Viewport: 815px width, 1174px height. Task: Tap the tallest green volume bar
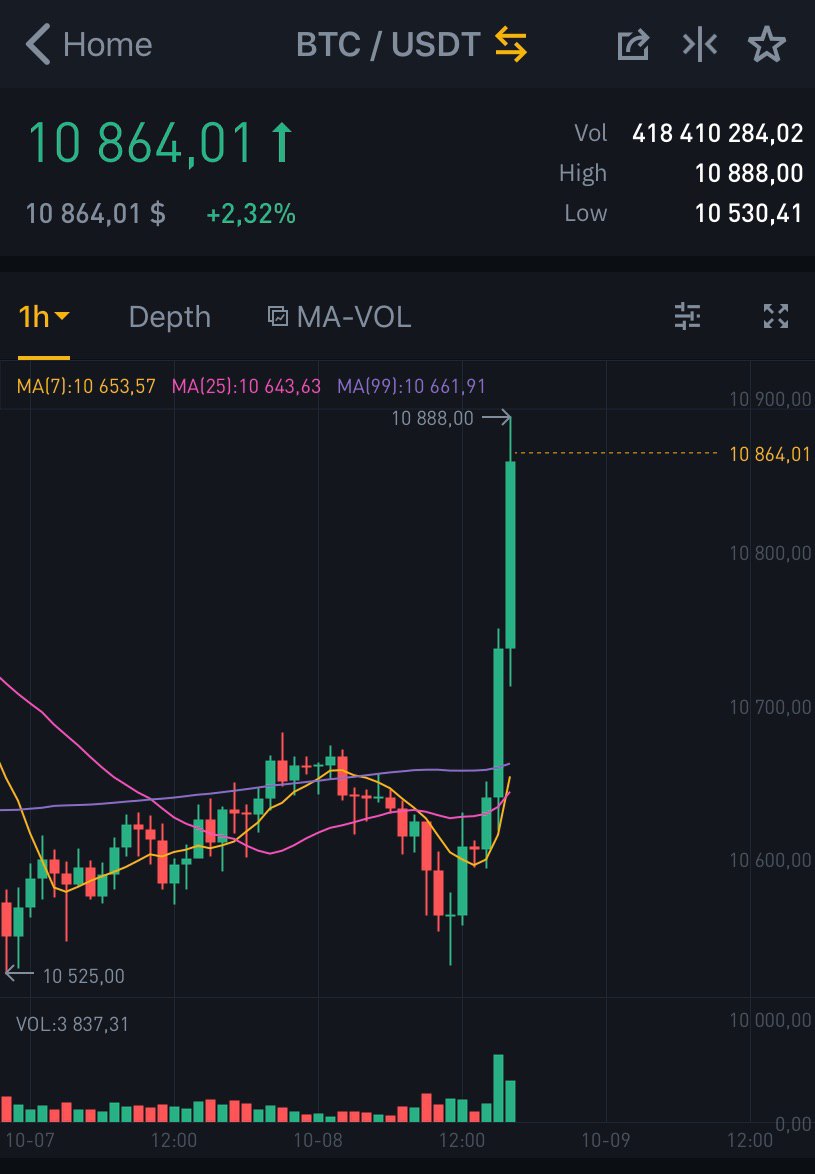(498, 1087)
